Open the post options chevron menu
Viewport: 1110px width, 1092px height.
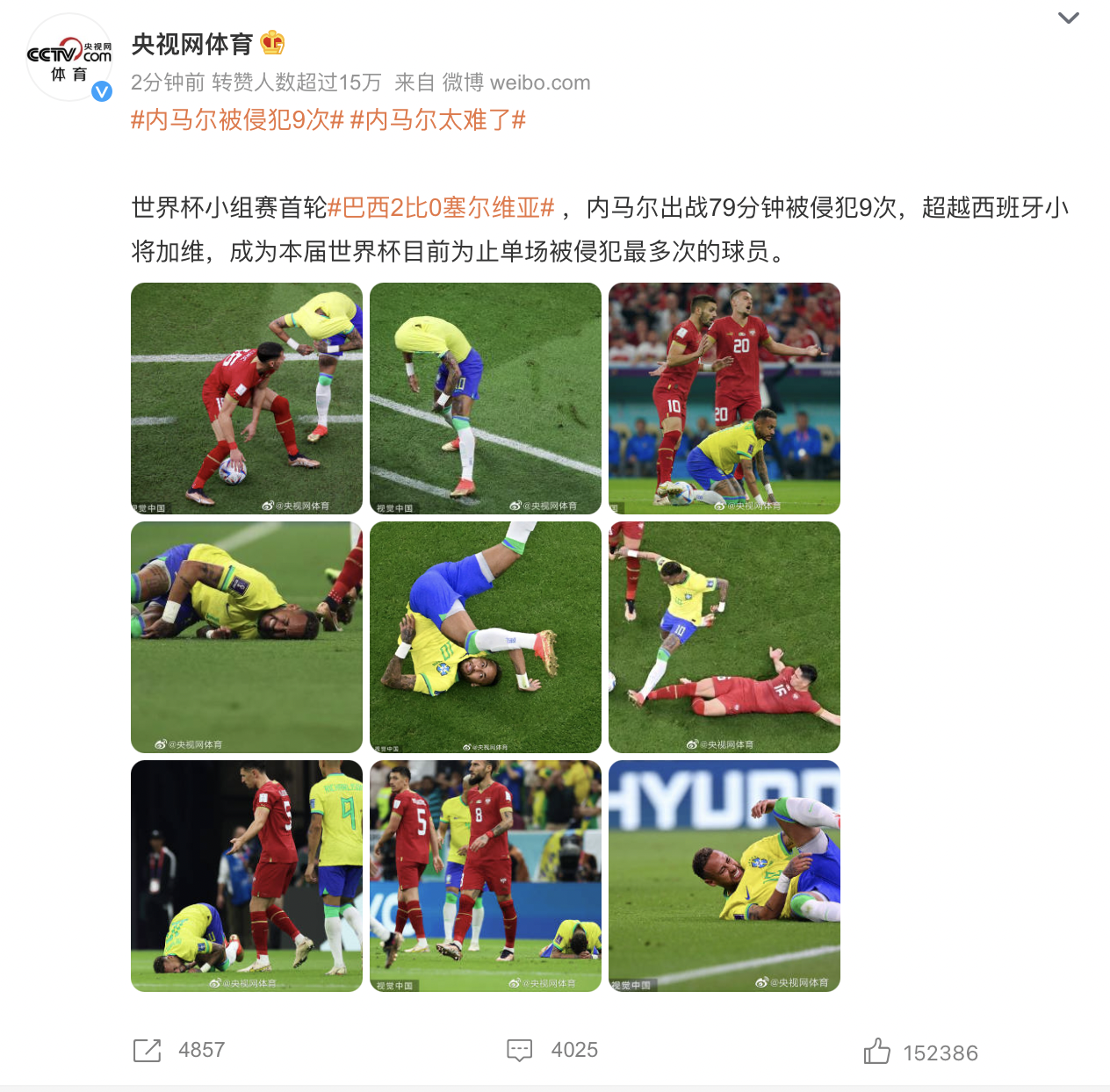(1068, 18)
